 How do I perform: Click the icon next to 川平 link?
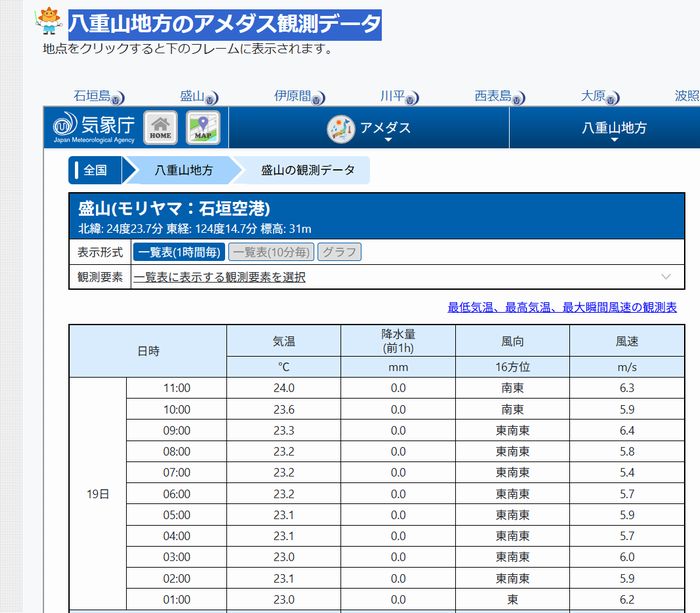click(412, 98)
